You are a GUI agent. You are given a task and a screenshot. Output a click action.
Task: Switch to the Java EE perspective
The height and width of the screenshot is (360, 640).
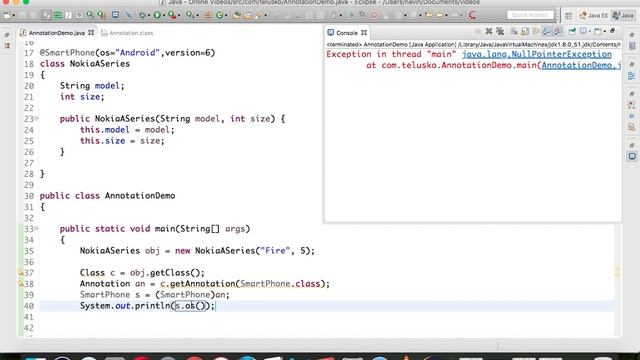(x=594, y=16)
